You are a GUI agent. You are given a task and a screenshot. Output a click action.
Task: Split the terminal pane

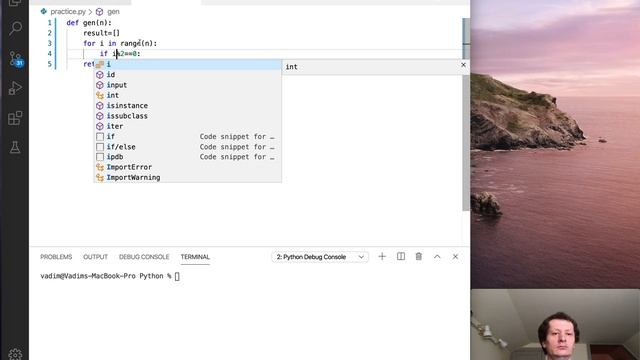point(401,256)
